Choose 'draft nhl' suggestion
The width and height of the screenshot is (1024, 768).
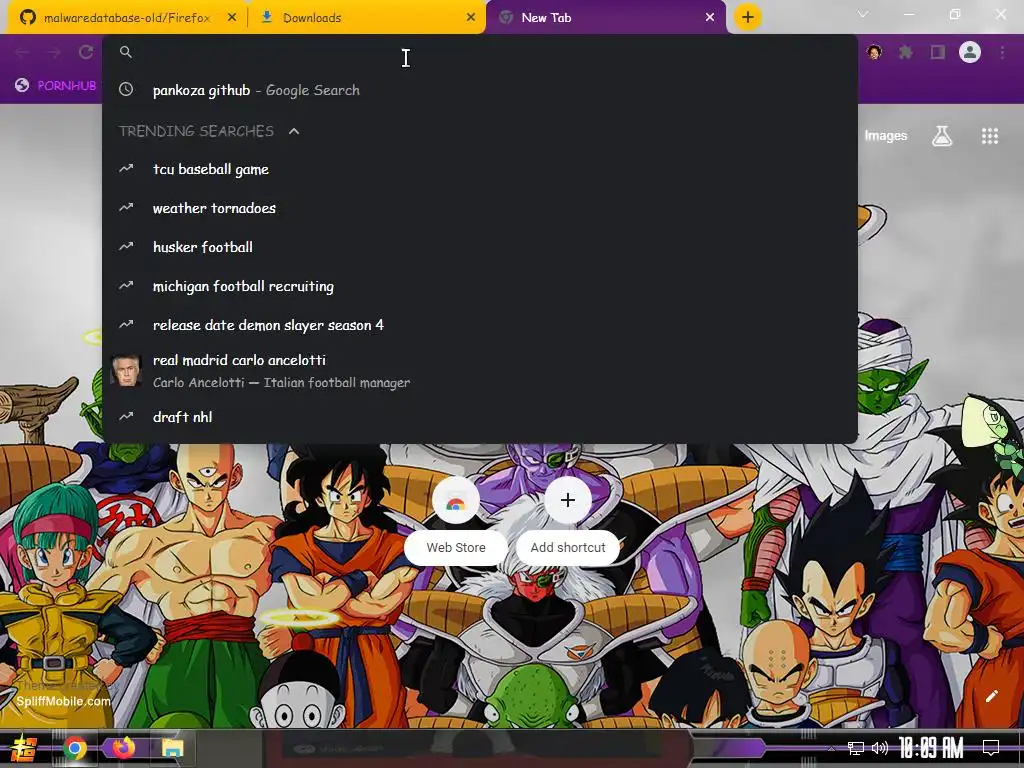479,417
